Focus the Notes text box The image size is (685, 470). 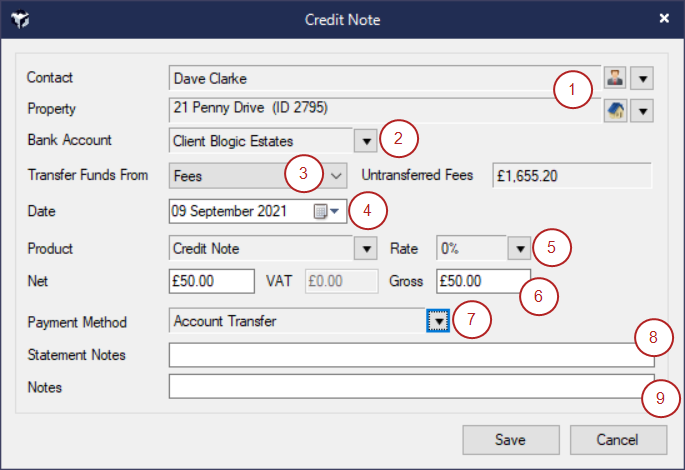click(x=400, y=386)
